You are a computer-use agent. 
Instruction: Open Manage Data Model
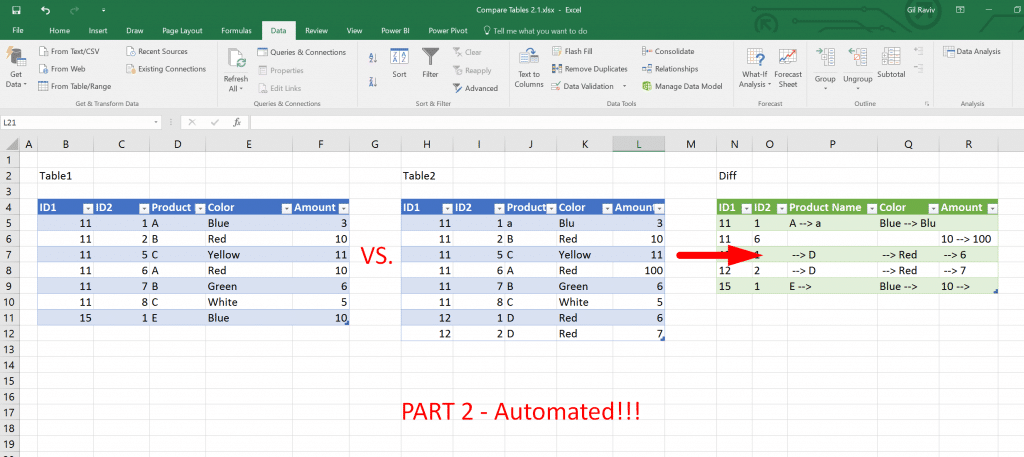pos(682,86)
